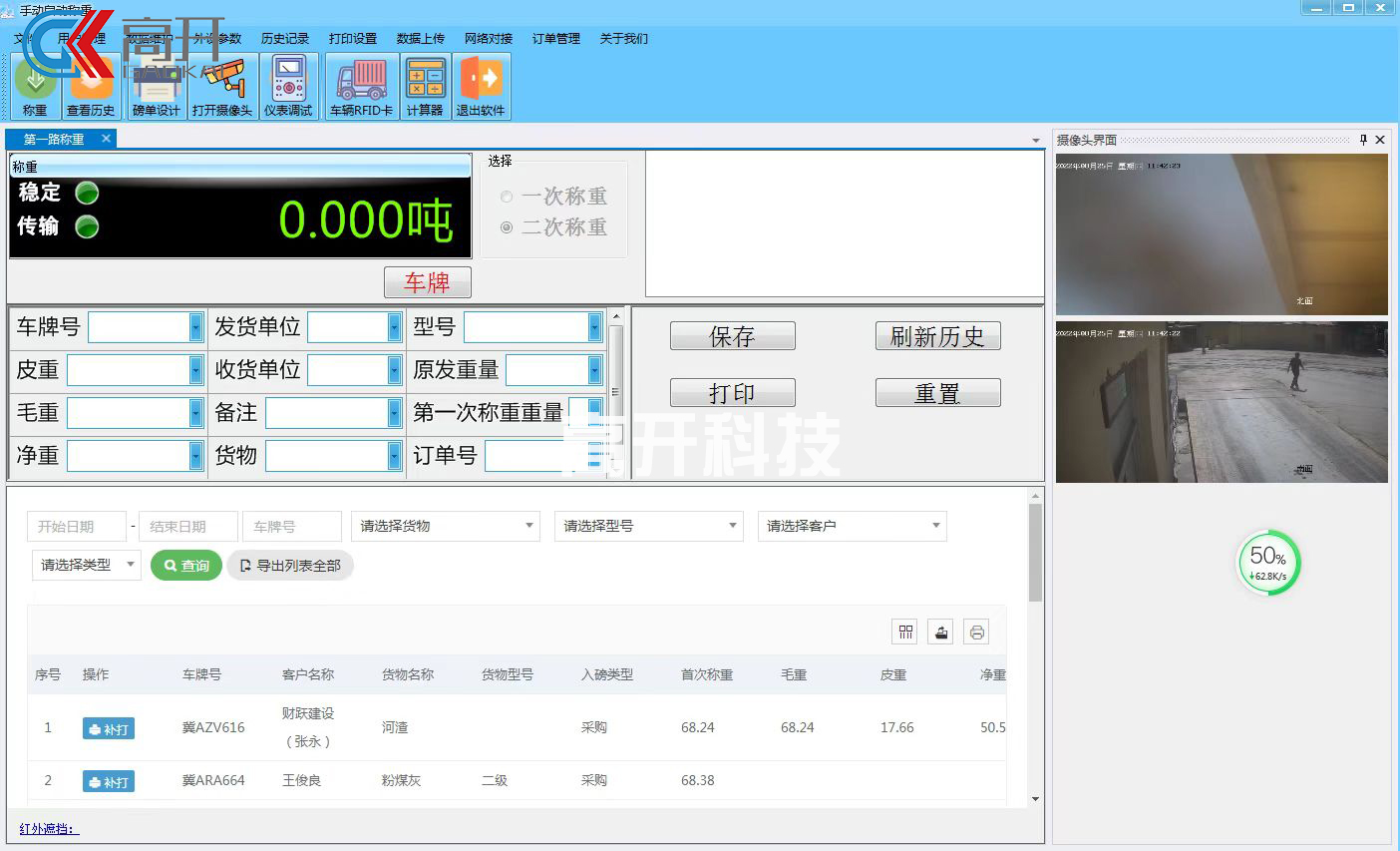The height and width of the screenshot is (851, 1400).
Task: Click the 车牌 button
Action: (427, 282)
